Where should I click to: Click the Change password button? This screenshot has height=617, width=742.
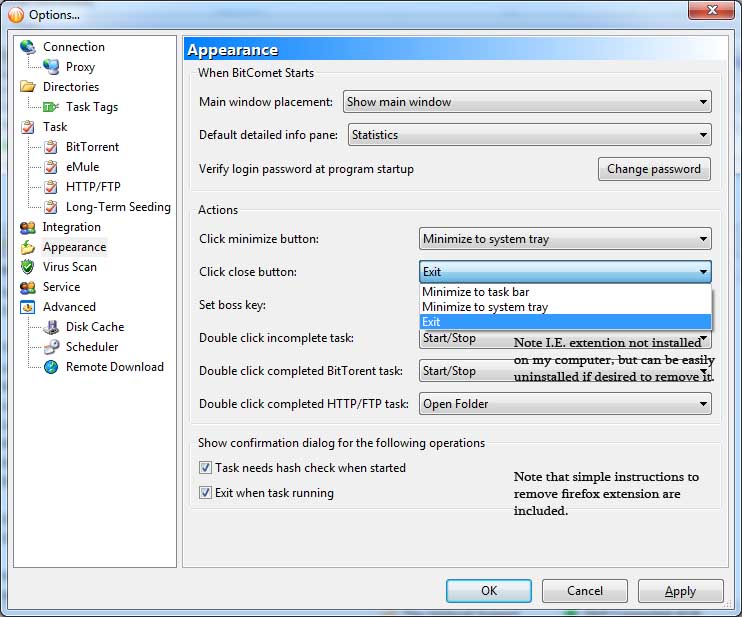pos(654,169)
